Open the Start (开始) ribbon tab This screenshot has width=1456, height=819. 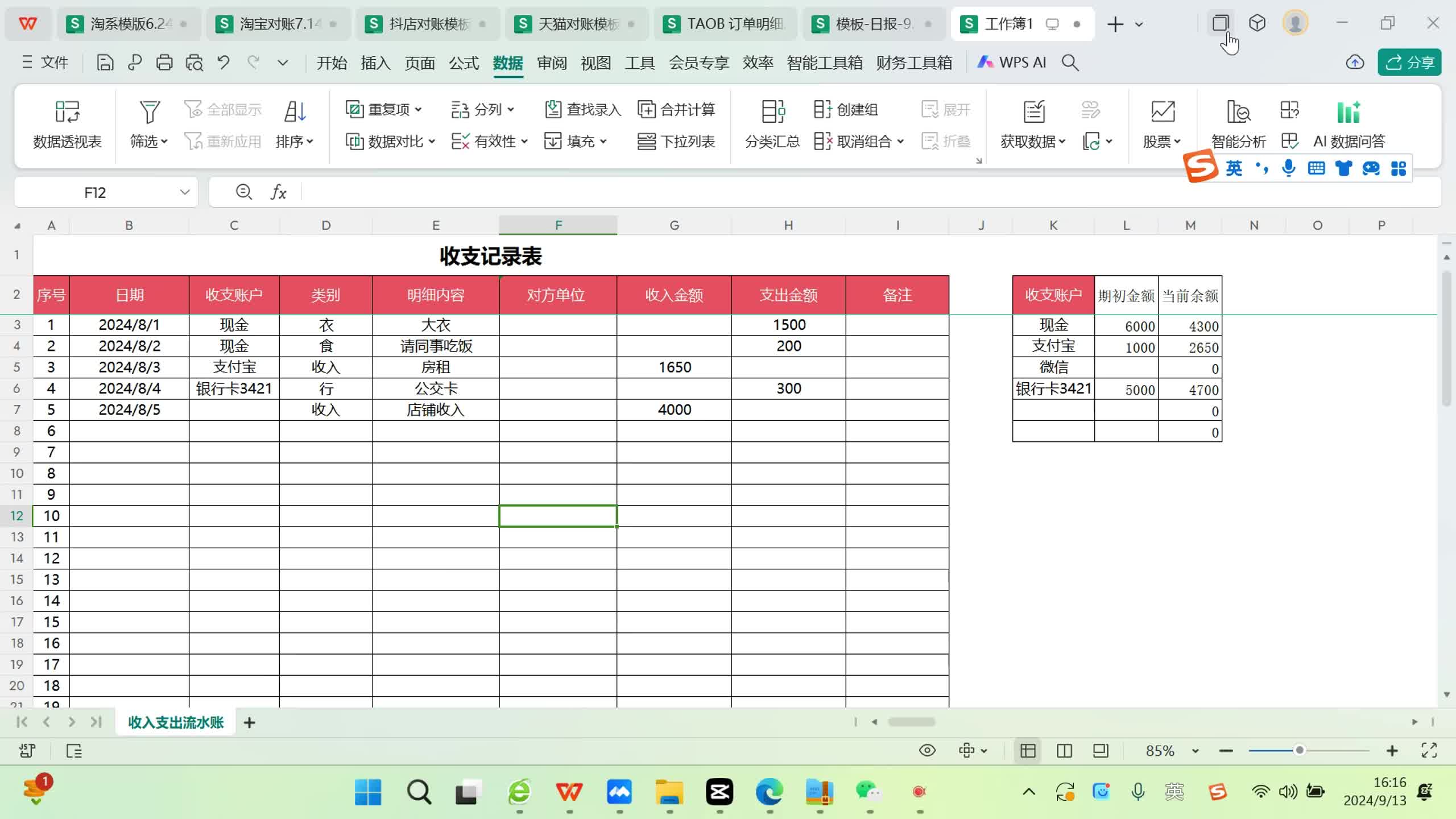tap(332, 63)
